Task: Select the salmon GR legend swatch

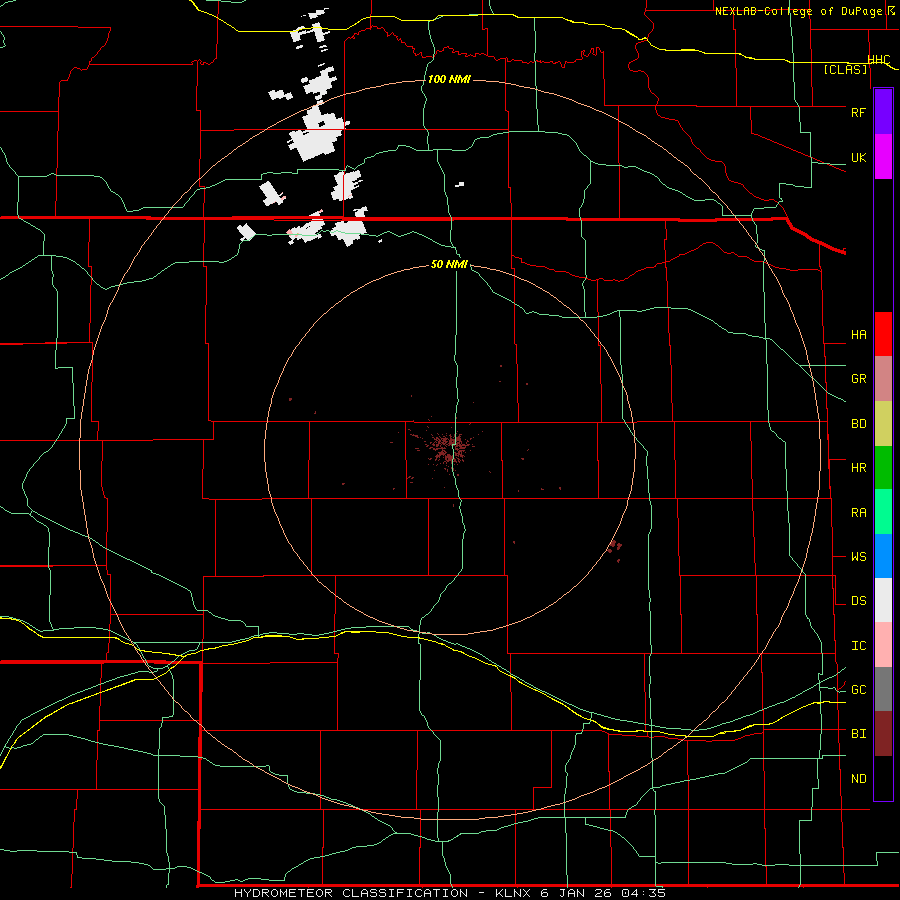Action: coord(883,378)
